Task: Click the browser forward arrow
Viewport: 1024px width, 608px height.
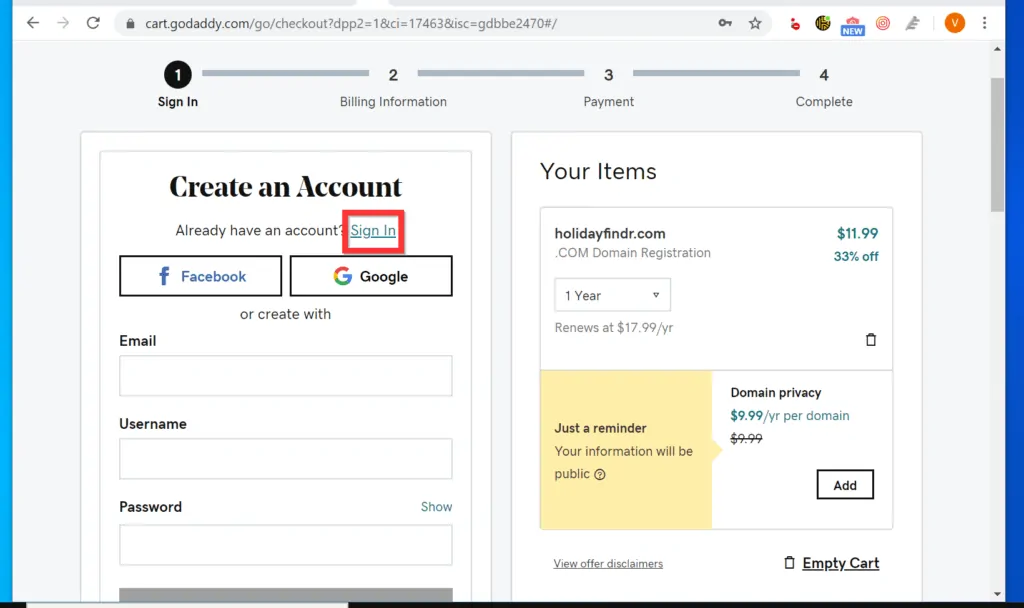Action: (x=63, y=24)
